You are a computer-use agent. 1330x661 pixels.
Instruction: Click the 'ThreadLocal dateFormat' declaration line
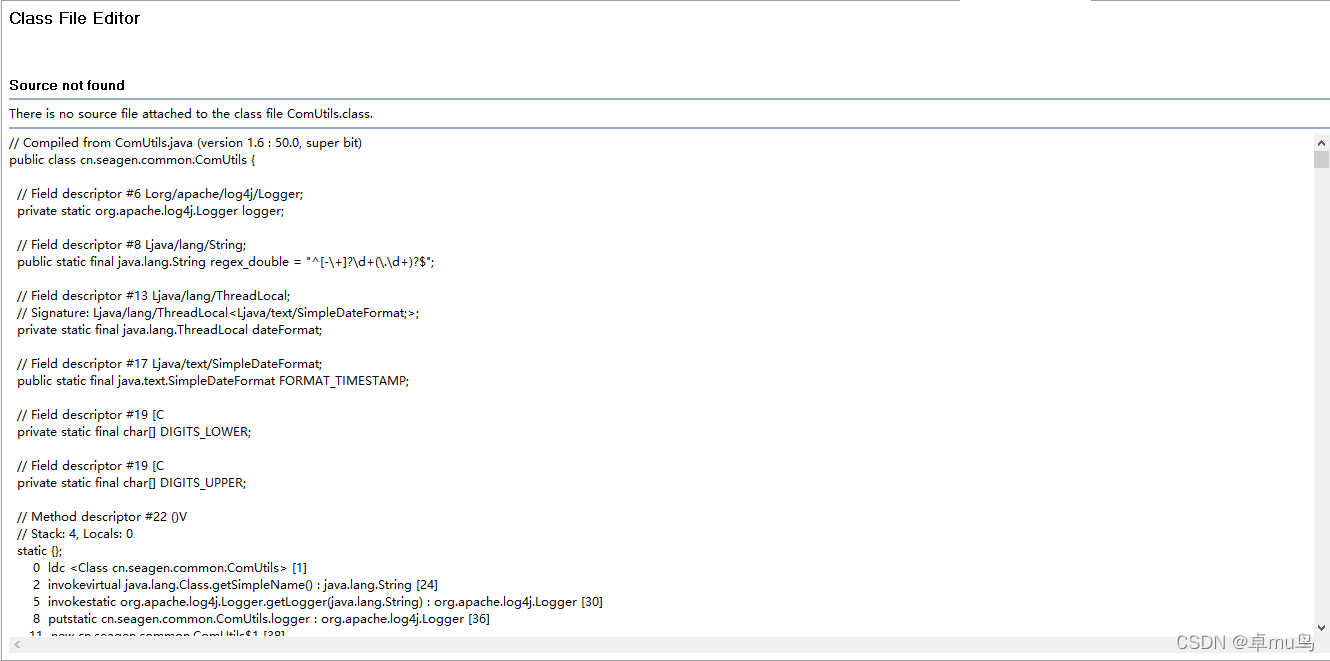(x=170, y=330)
